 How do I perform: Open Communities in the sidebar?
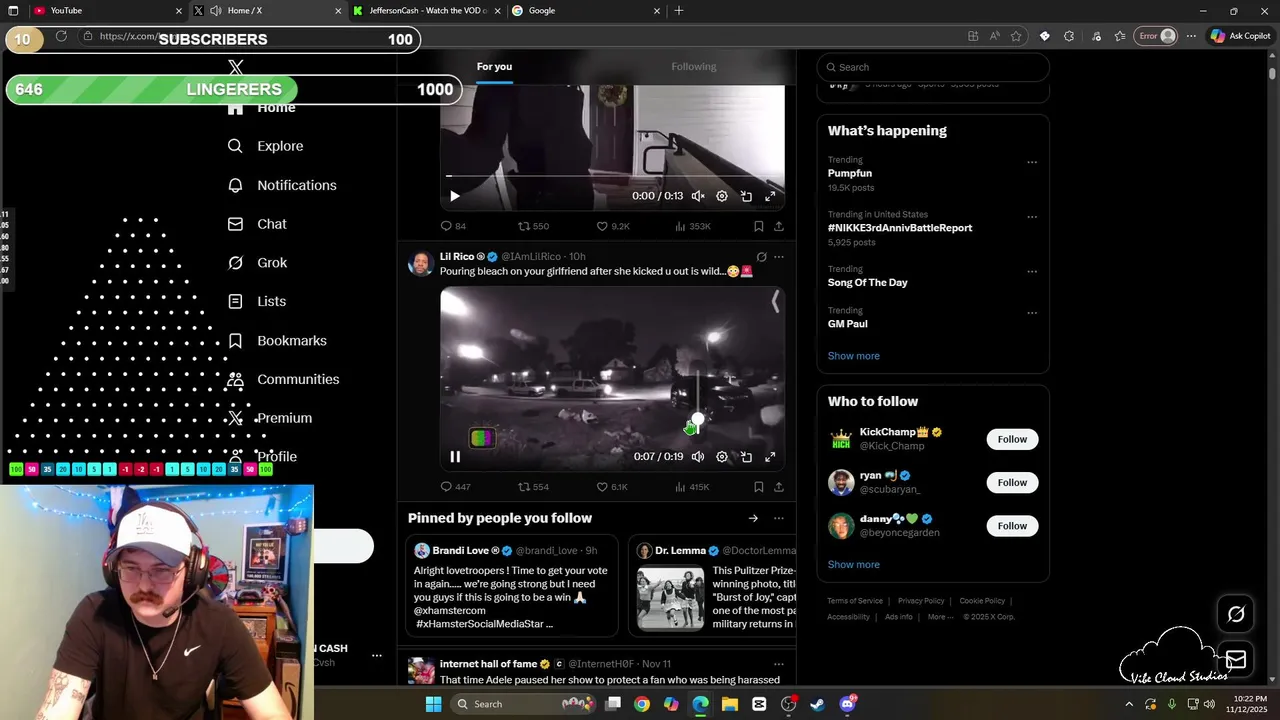click(283, 379)
